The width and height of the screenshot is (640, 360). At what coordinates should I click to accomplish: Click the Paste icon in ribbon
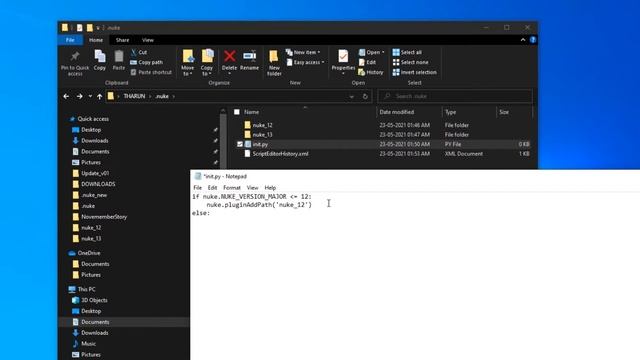point(119,56)
